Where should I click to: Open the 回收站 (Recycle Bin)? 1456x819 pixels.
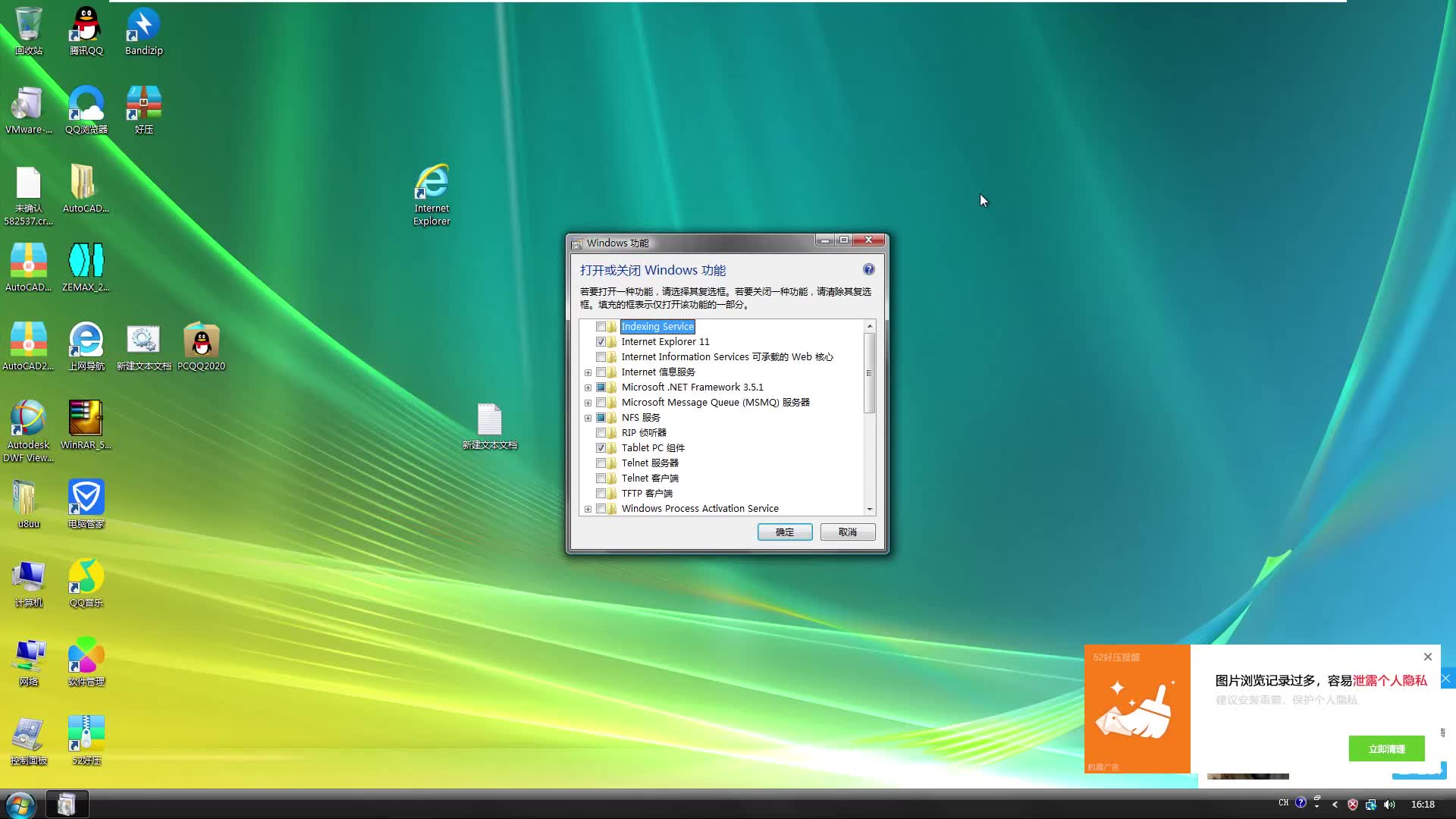tap(28, 23)
